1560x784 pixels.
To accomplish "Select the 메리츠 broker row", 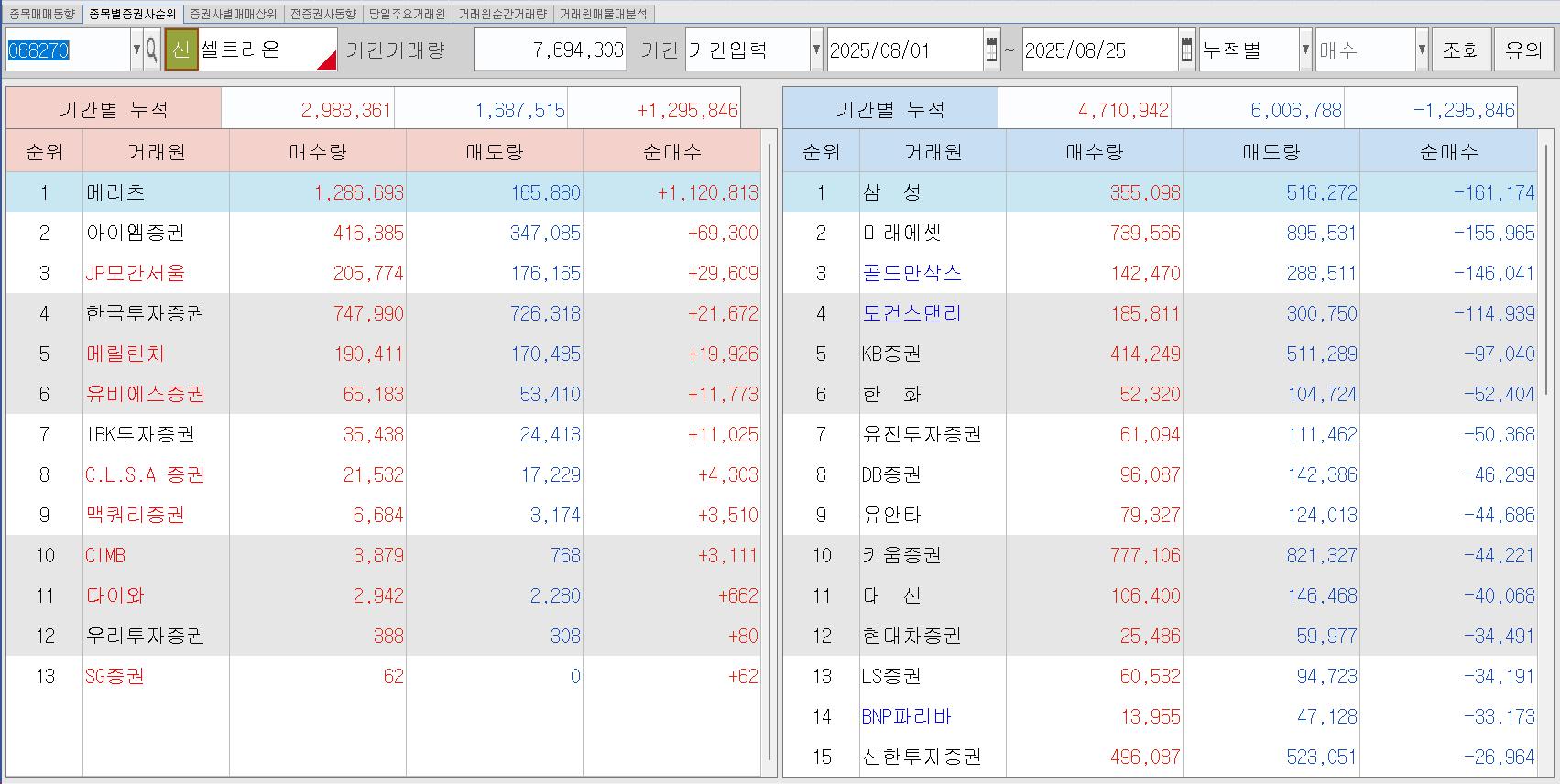I will click(383, 192).
